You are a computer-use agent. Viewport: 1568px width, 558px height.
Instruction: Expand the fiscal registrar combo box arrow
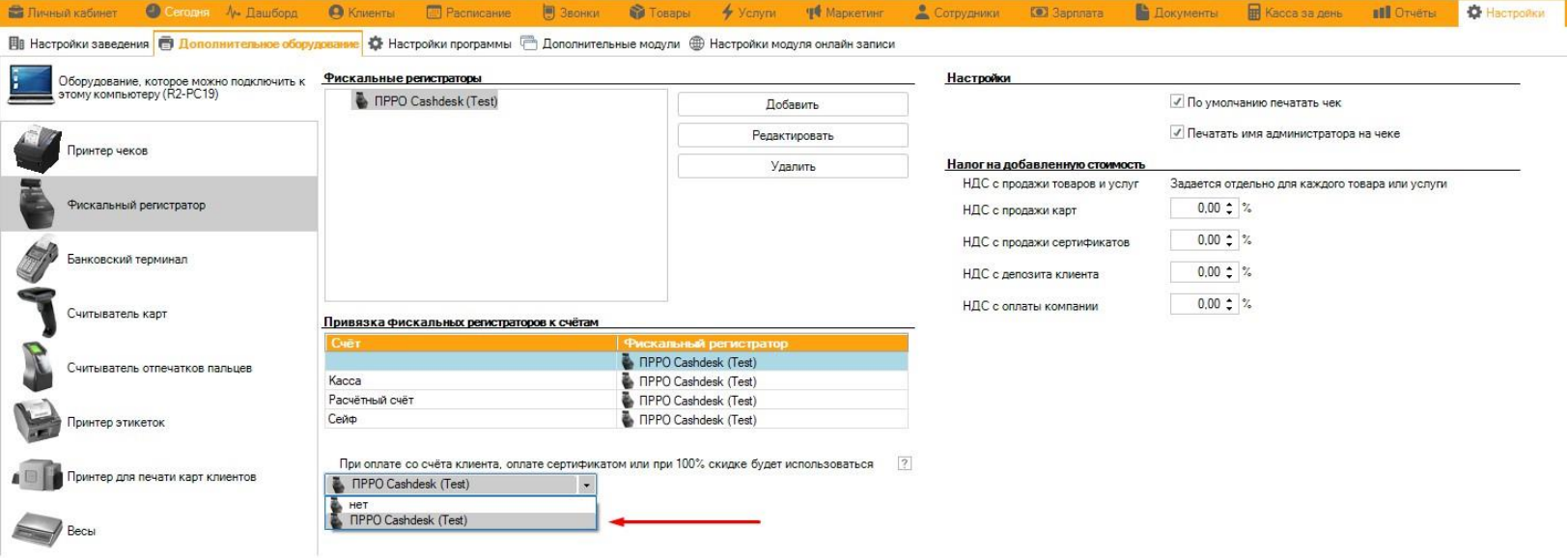pyautogui.click(x=586, y=485)
